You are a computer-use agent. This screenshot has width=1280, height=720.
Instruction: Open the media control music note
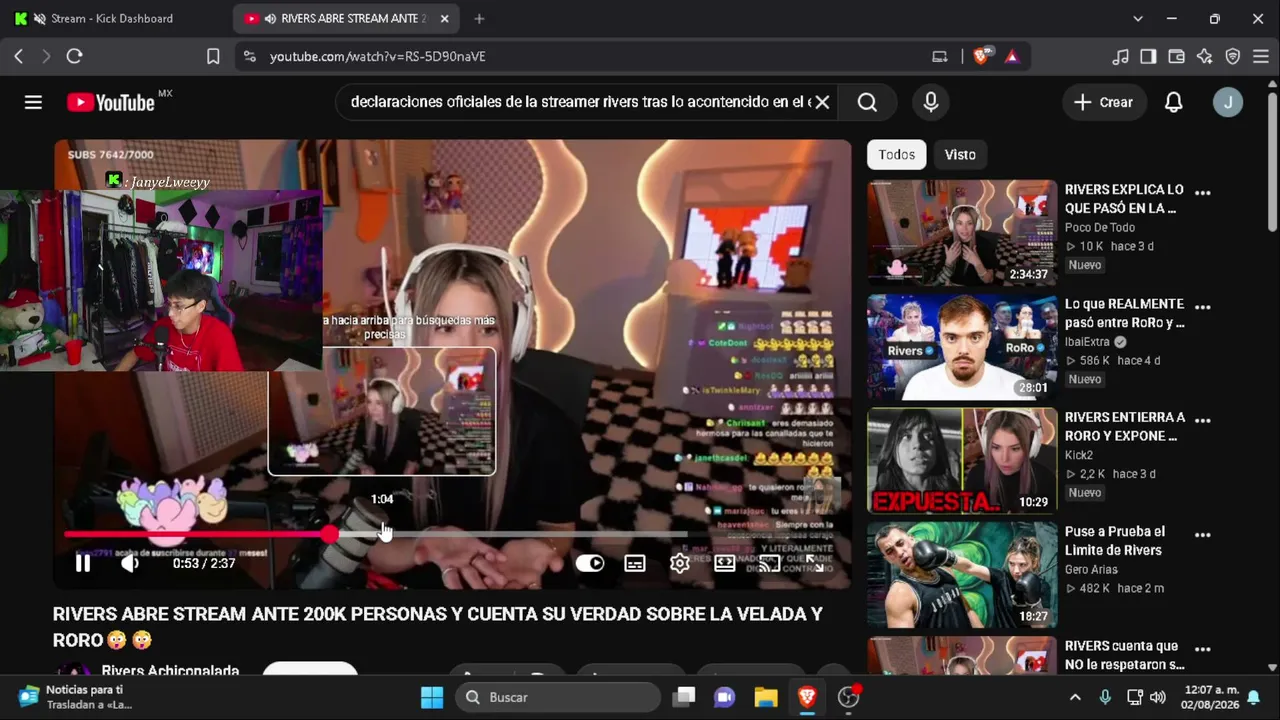point(1121,56)
